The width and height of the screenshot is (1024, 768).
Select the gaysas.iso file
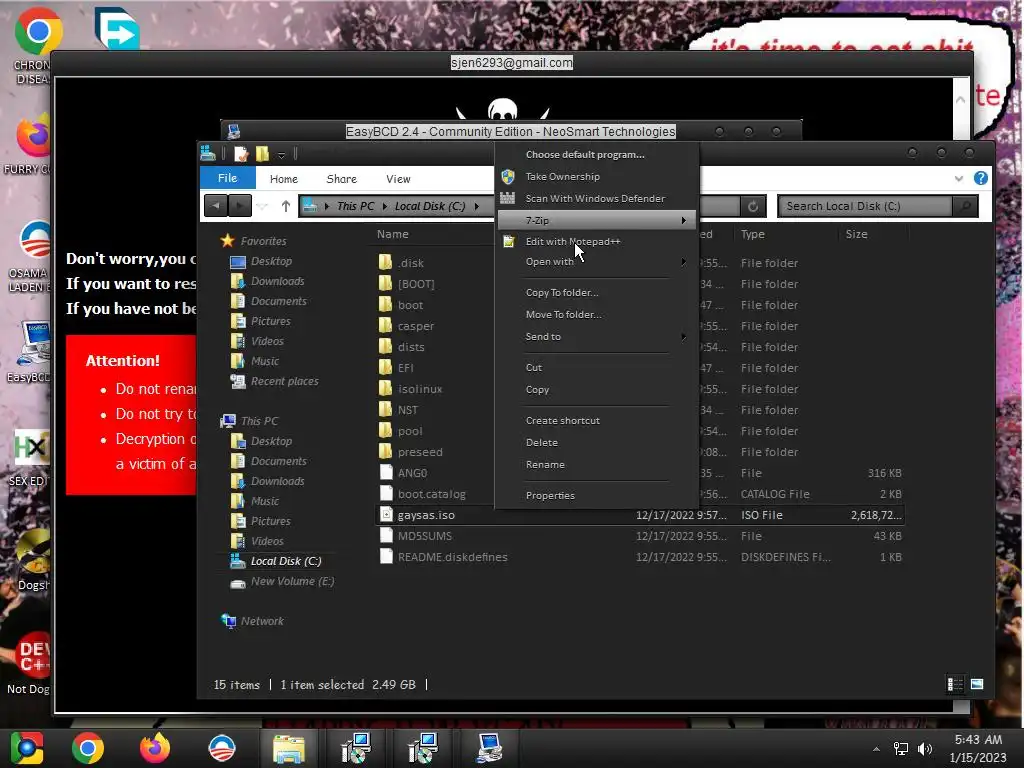[x=640, y=515]
